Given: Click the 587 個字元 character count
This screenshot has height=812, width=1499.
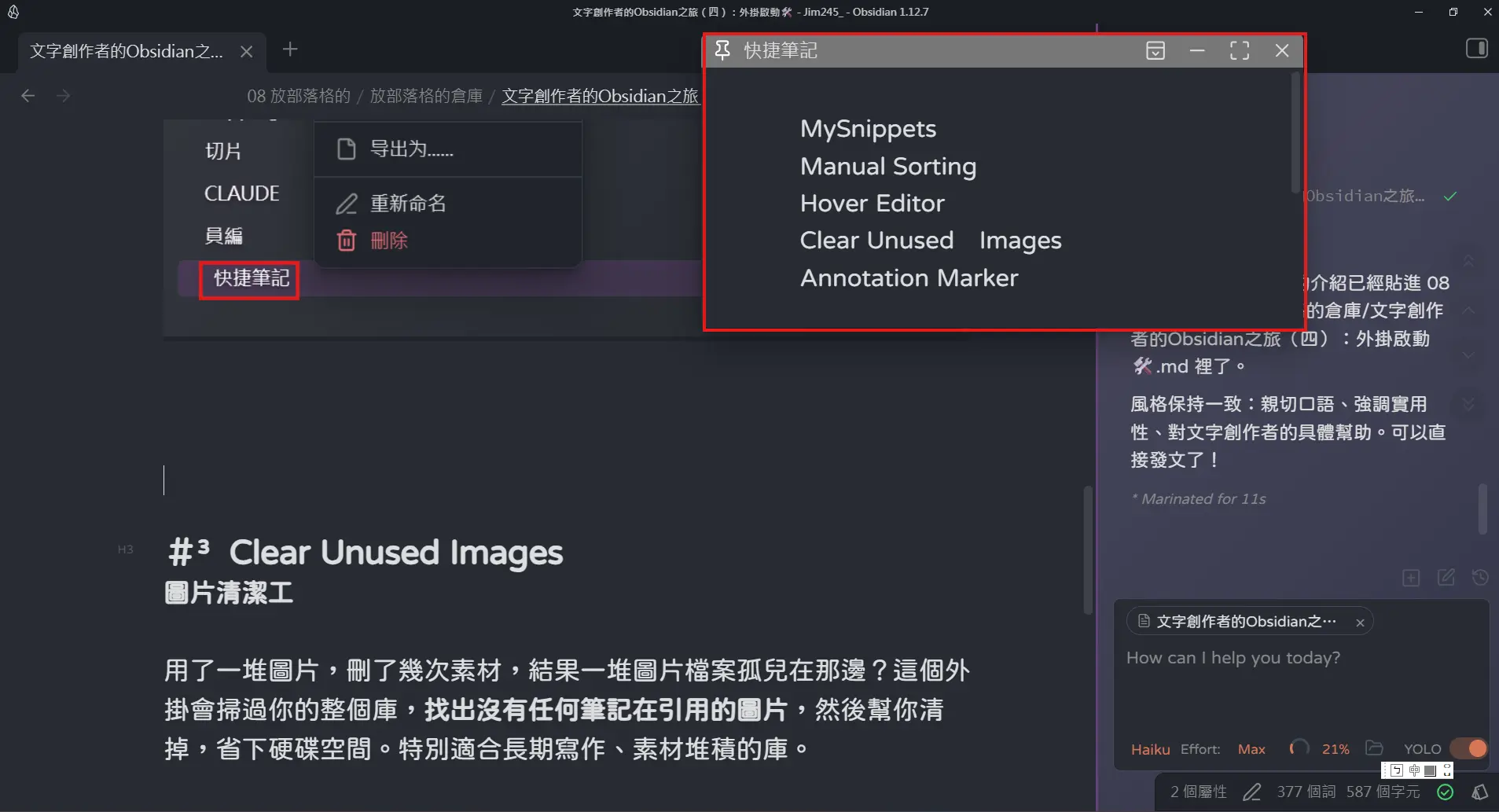Looking at the screenshot, I should pos(1383,792).
